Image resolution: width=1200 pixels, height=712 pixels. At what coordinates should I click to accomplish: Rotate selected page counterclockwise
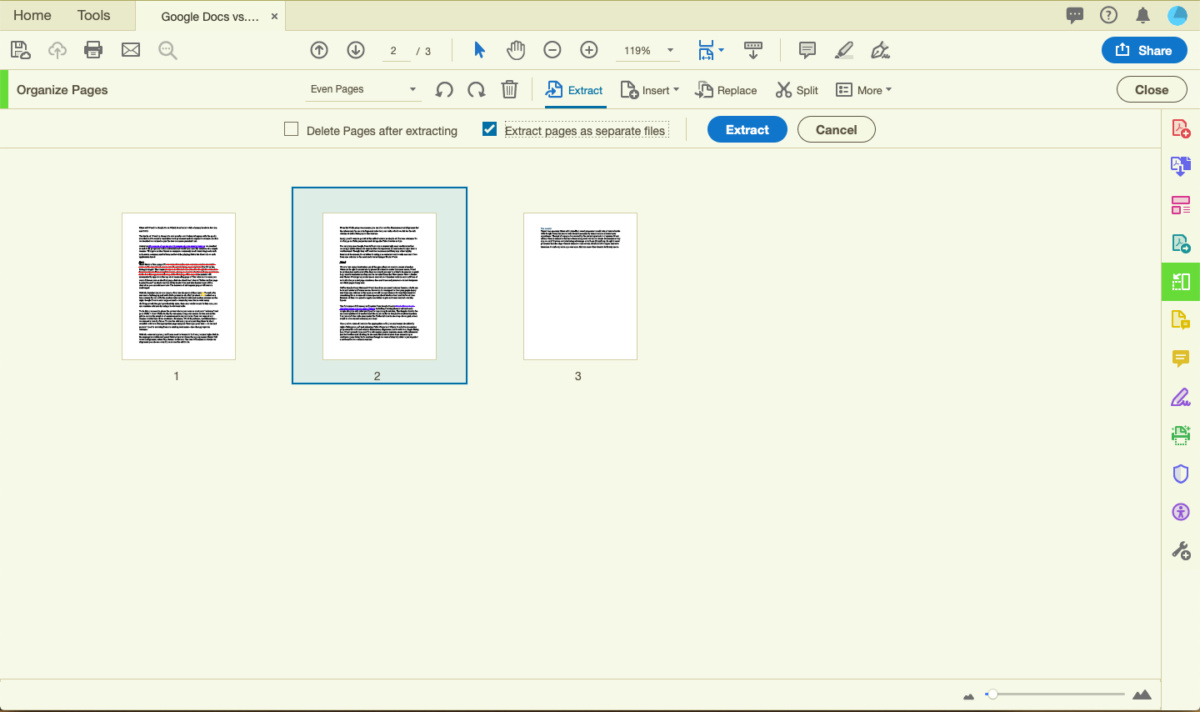444,89
